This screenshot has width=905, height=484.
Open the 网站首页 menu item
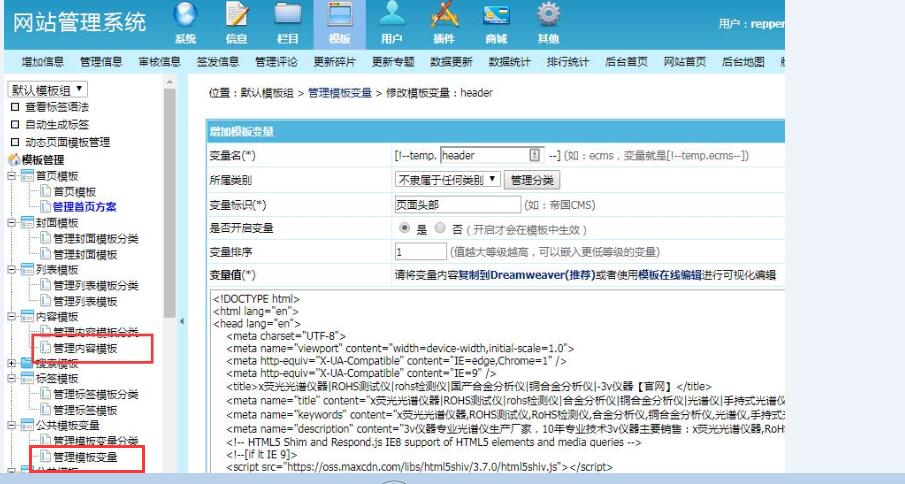(x=685, y=62)
